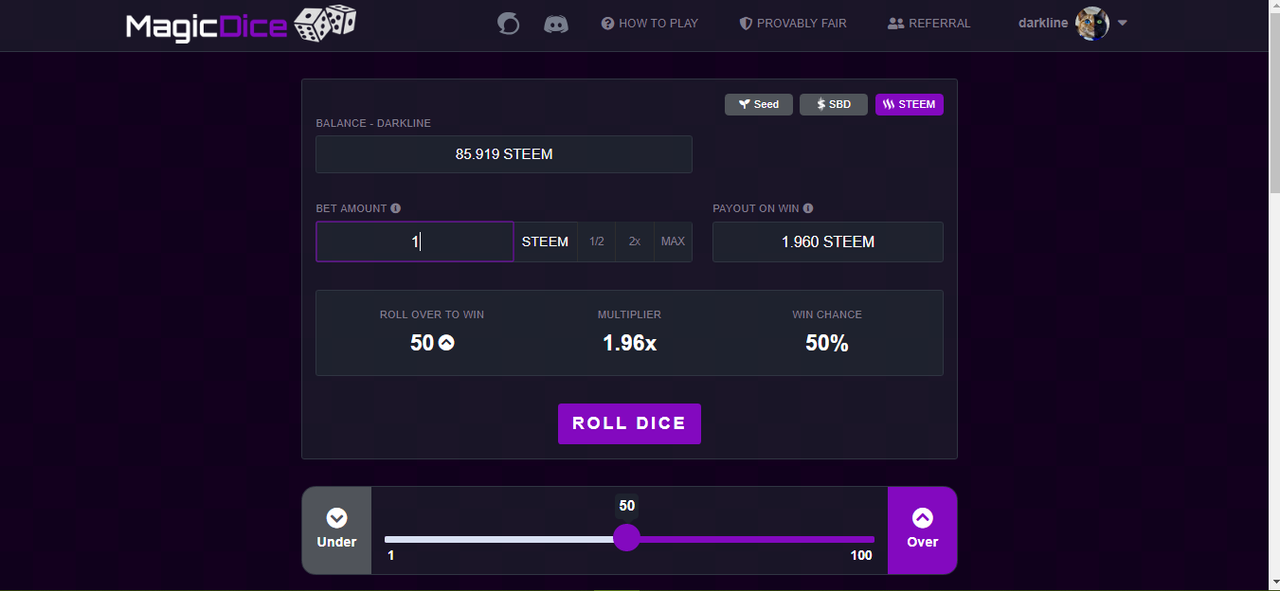
Task: Click the darkline username text
Action: (x=1043, y=23)
